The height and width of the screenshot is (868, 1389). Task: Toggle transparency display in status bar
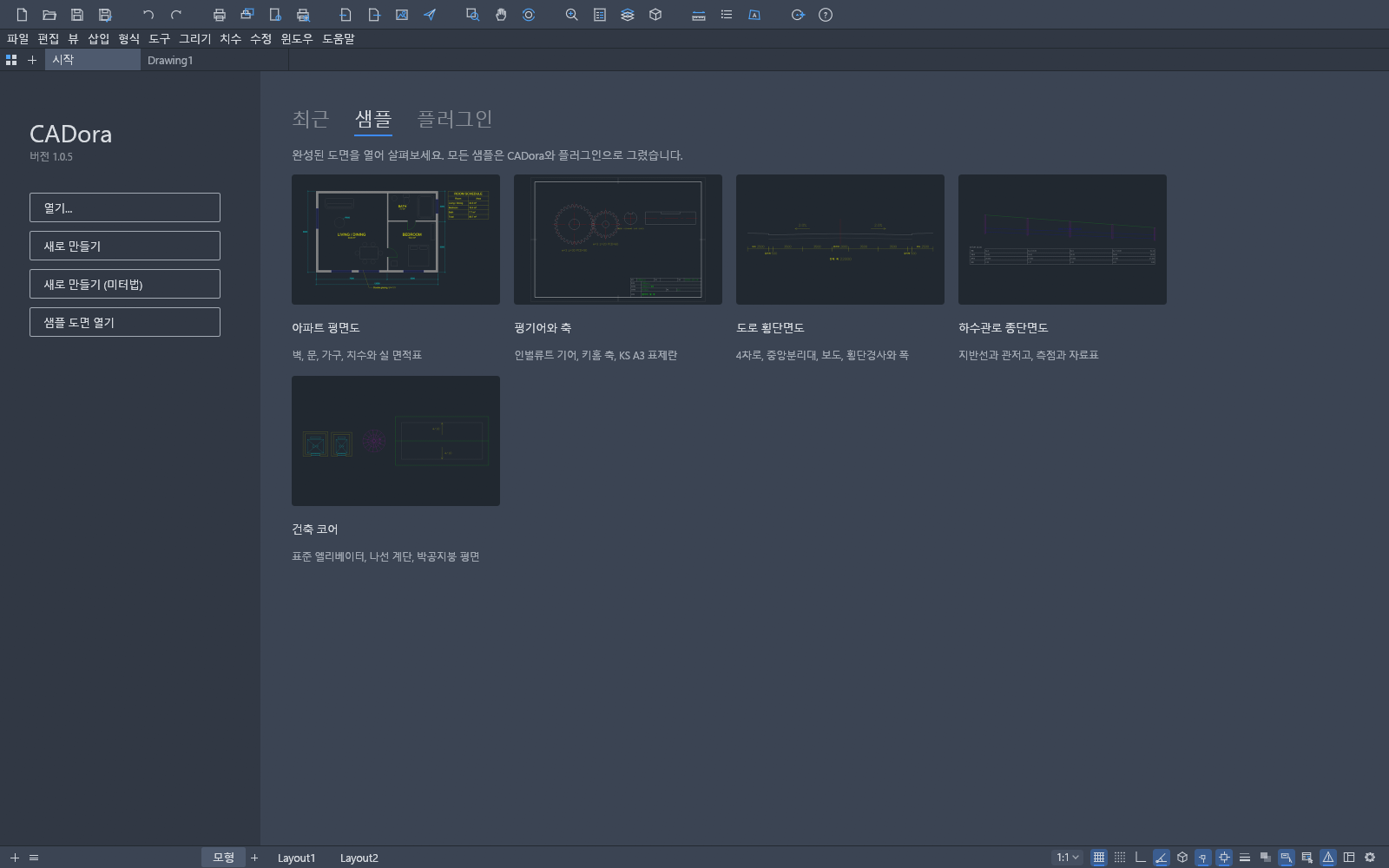click(x=1266, y=858)
